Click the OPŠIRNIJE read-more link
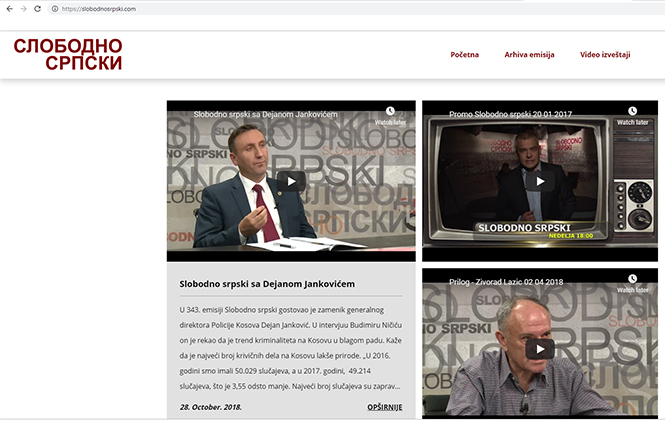 [385, 407]
